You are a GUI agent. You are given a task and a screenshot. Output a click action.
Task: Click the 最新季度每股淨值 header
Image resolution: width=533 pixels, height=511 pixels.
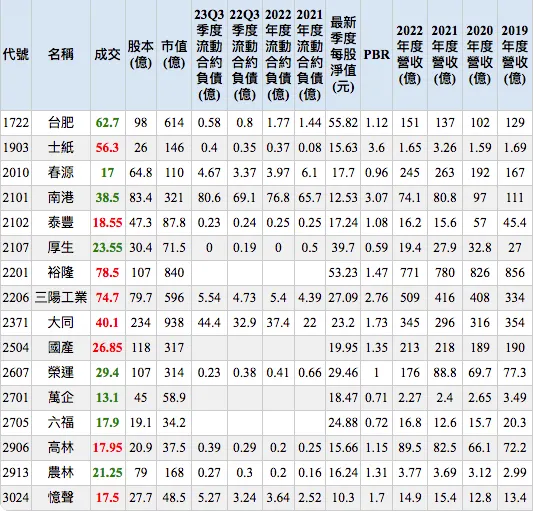point(343,54)
